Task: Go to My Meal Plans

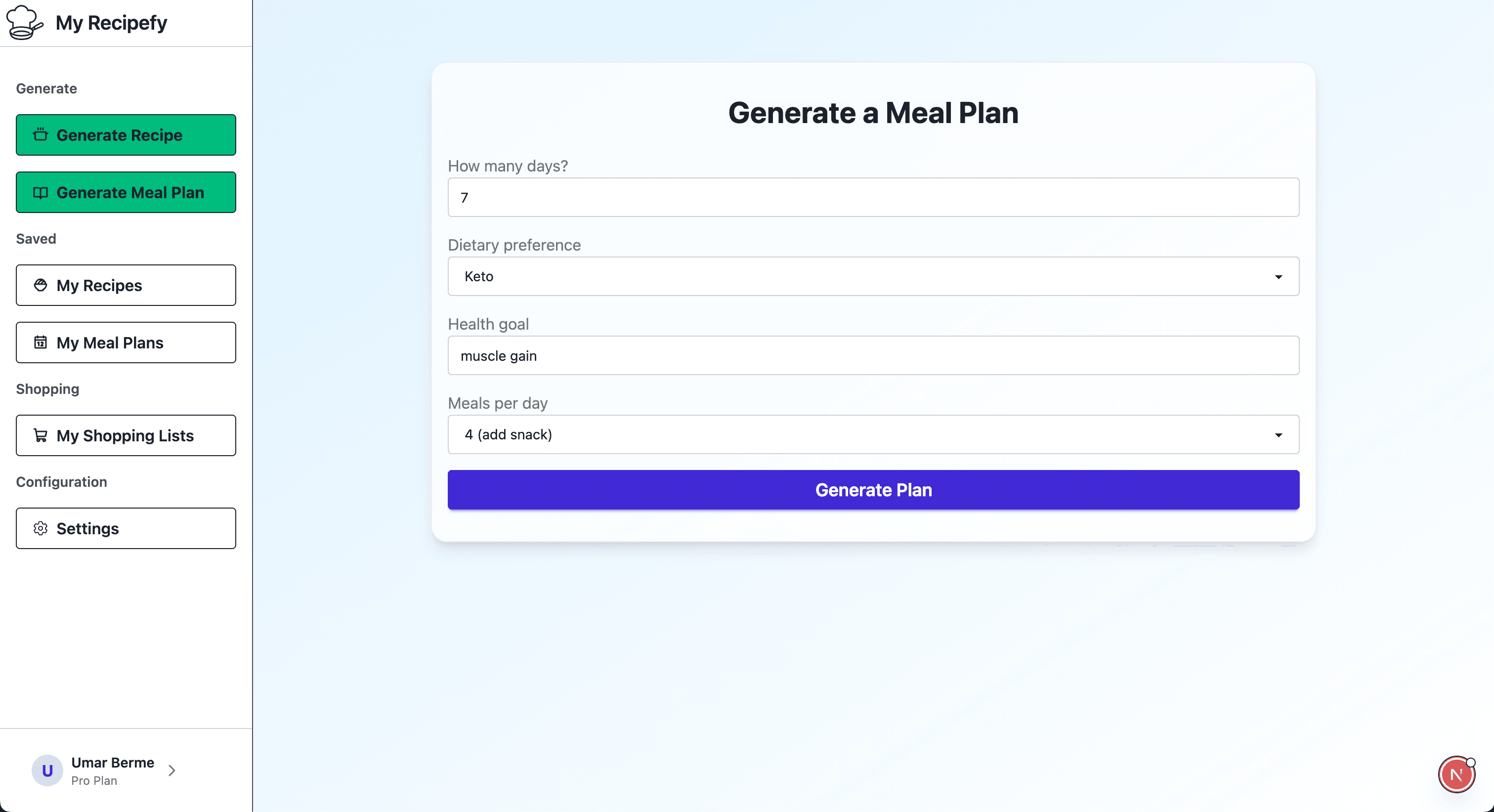Action: tap(126, 343)
